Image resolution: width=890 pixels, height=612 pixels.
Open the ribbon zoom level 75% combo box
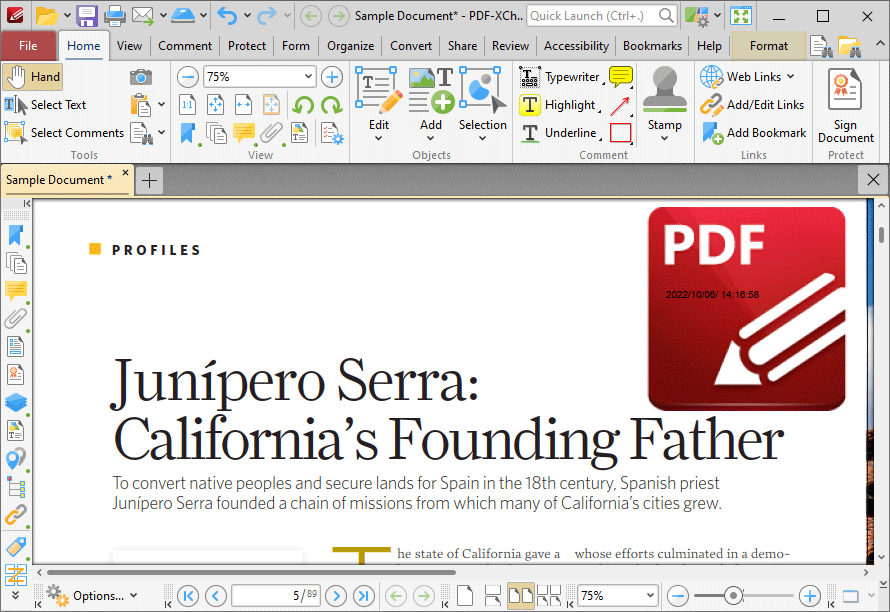coord(259,77)
